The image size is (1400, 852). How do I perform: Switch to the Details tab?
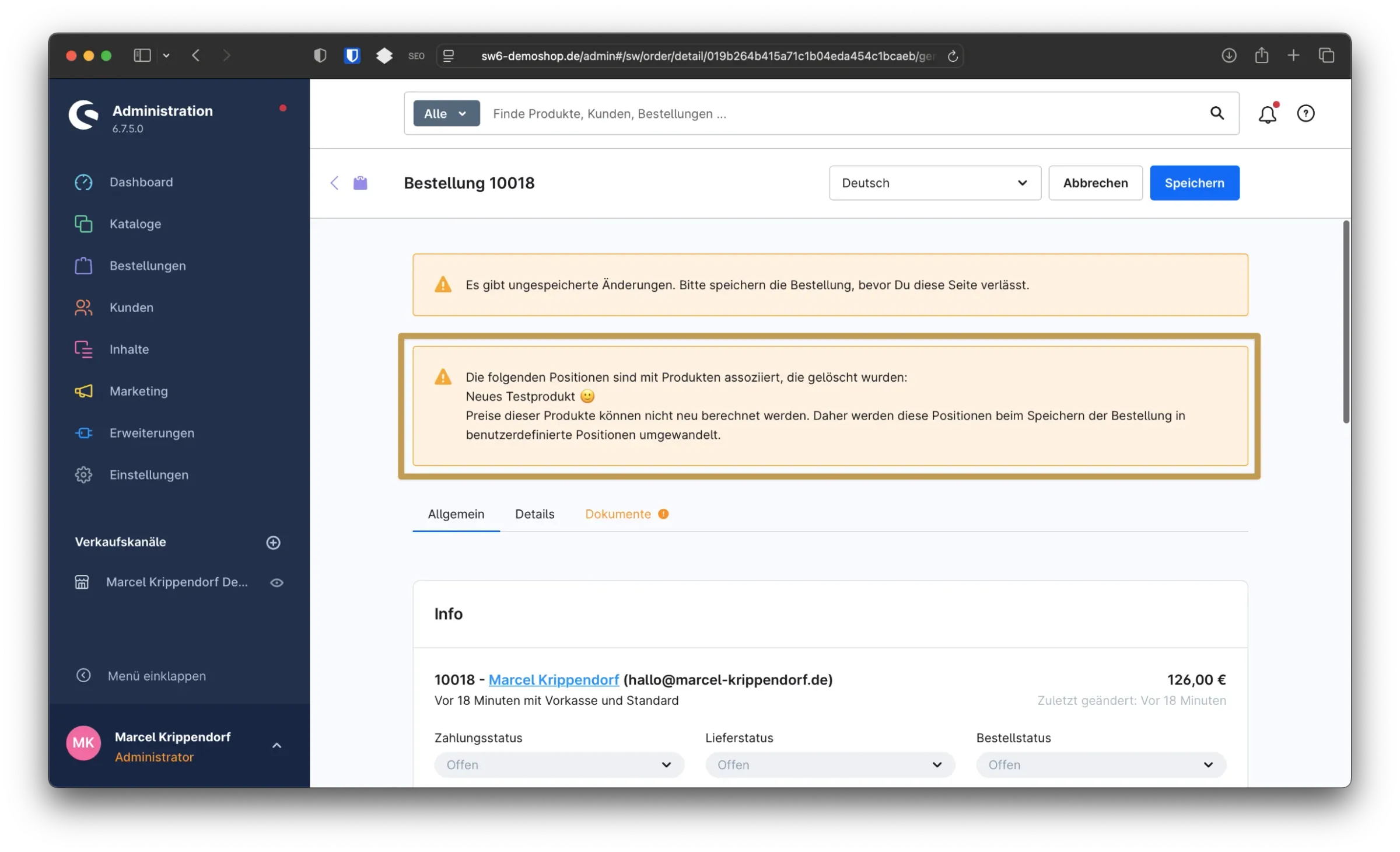tap(534, 514)
